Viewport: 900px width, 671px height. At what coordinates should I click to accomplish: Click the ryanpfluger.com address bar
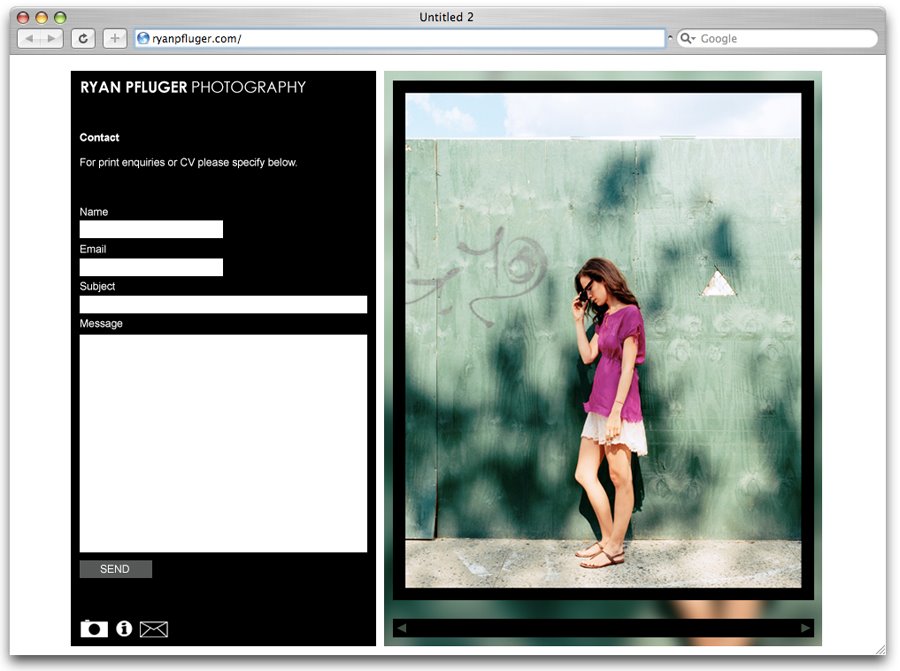point(400,38)
